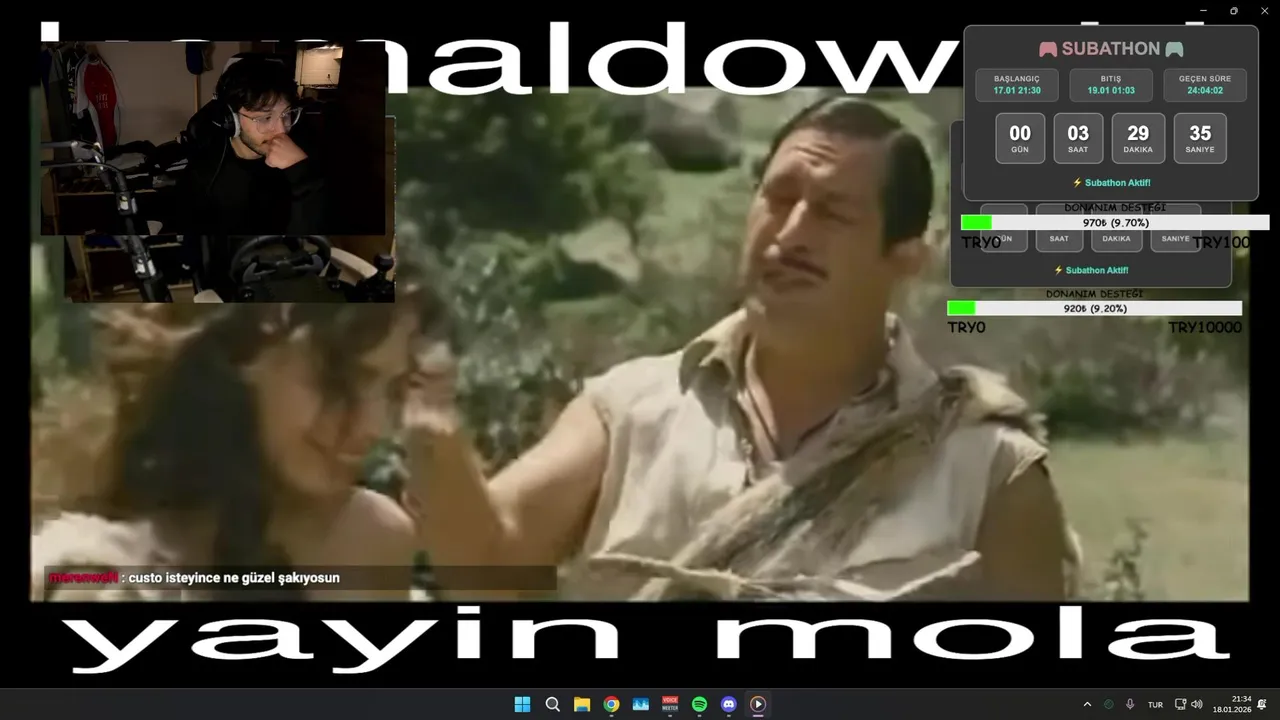Click the lower Subathon Aktif! status text
This screenshot has height=720, width=1280.
1091,270
